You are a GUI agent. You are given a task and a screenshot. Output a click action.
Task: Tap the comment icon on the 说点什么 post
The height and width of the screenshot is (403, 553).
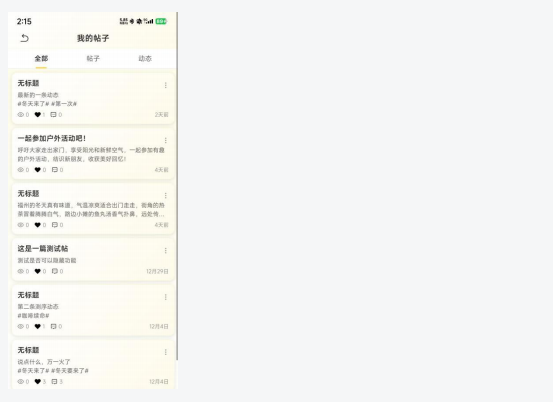[54, 381]
